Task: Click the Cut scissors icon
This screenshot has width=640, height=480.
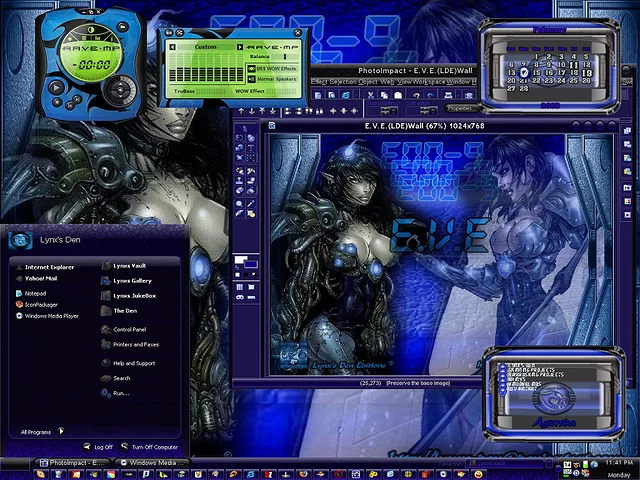Action: [x=371, y=95]
